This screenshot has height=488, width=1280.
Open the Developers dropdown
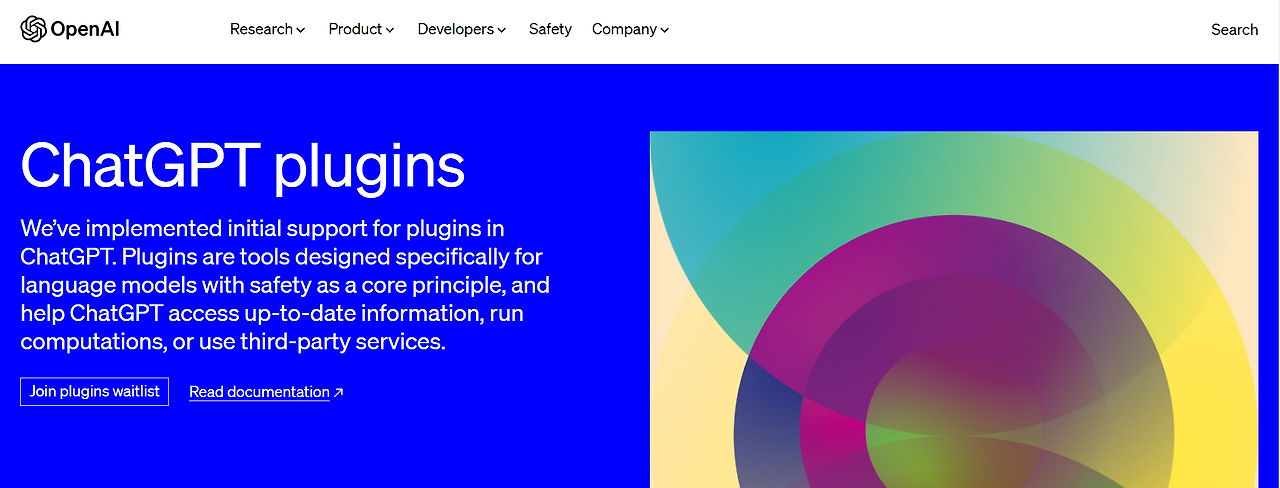(462, 29)
